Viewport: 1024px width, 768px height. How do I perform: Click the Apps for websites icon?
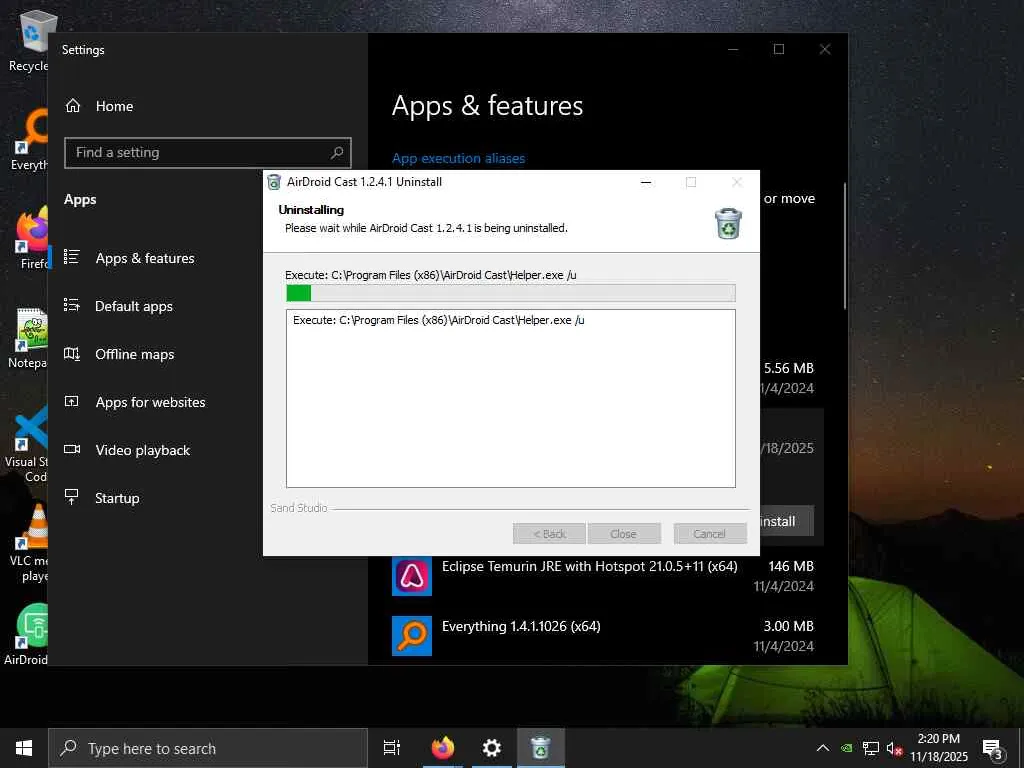pyautogui.click(x=72, y=401)
